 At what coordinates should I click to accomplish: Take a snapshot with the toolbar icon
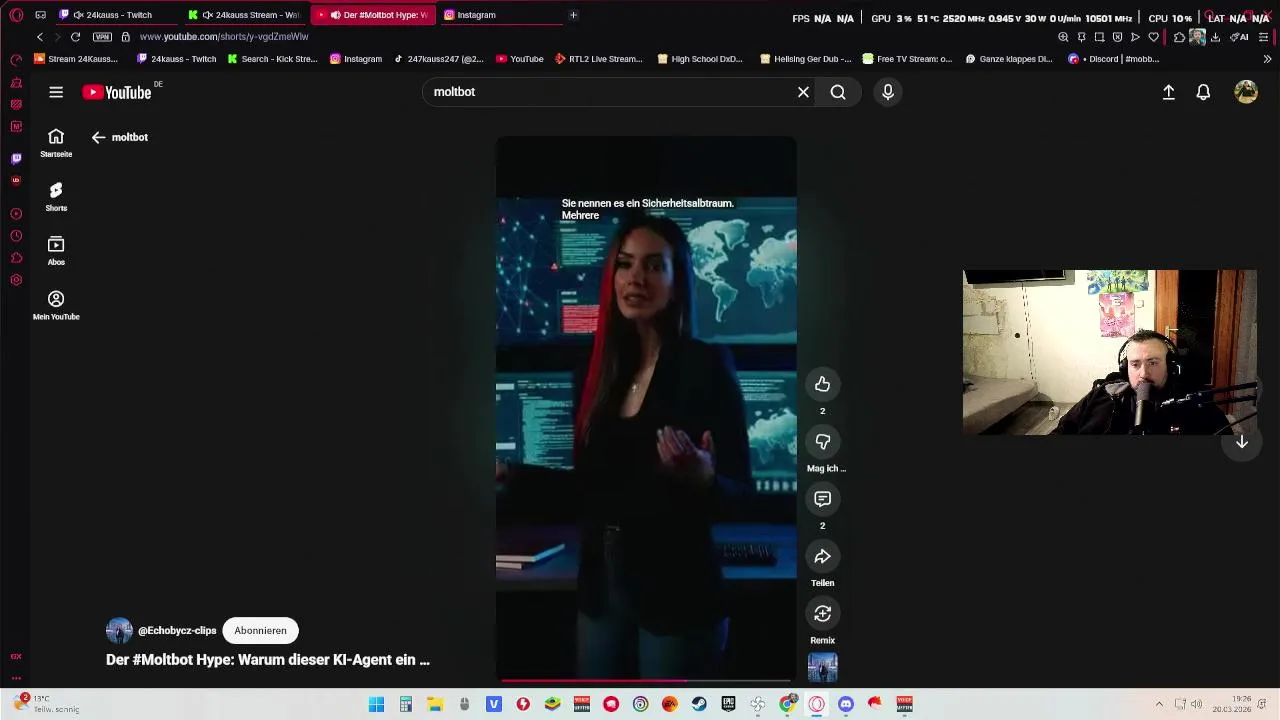point(1099,37)
